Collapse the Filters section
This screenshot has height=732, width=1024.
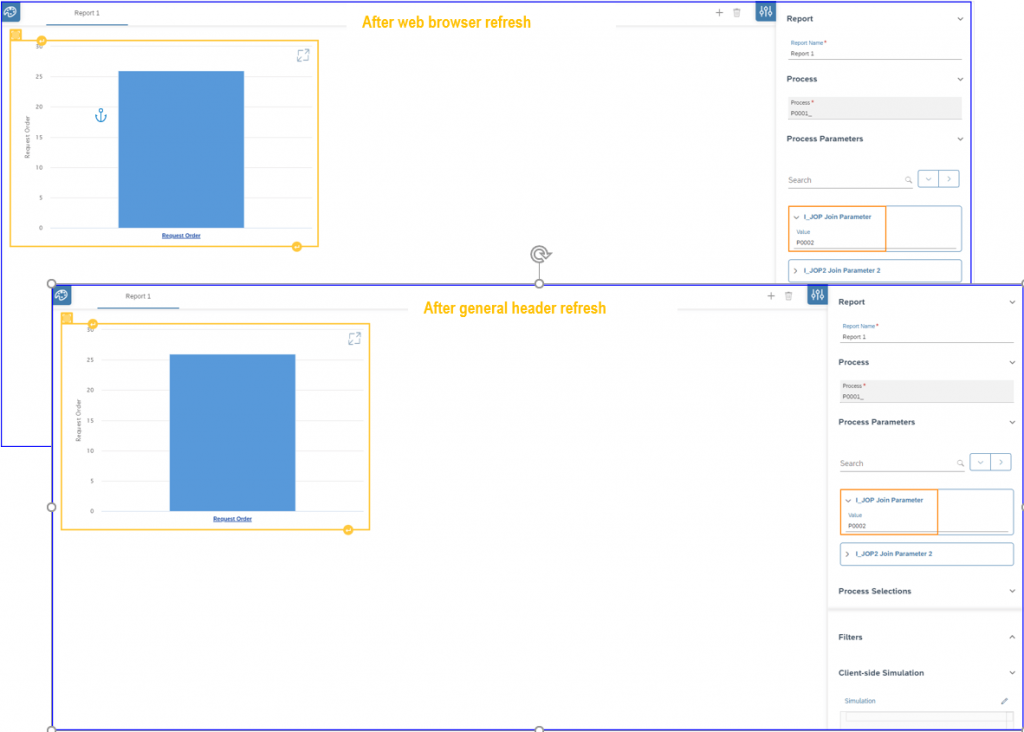[x=1012, y=637]
